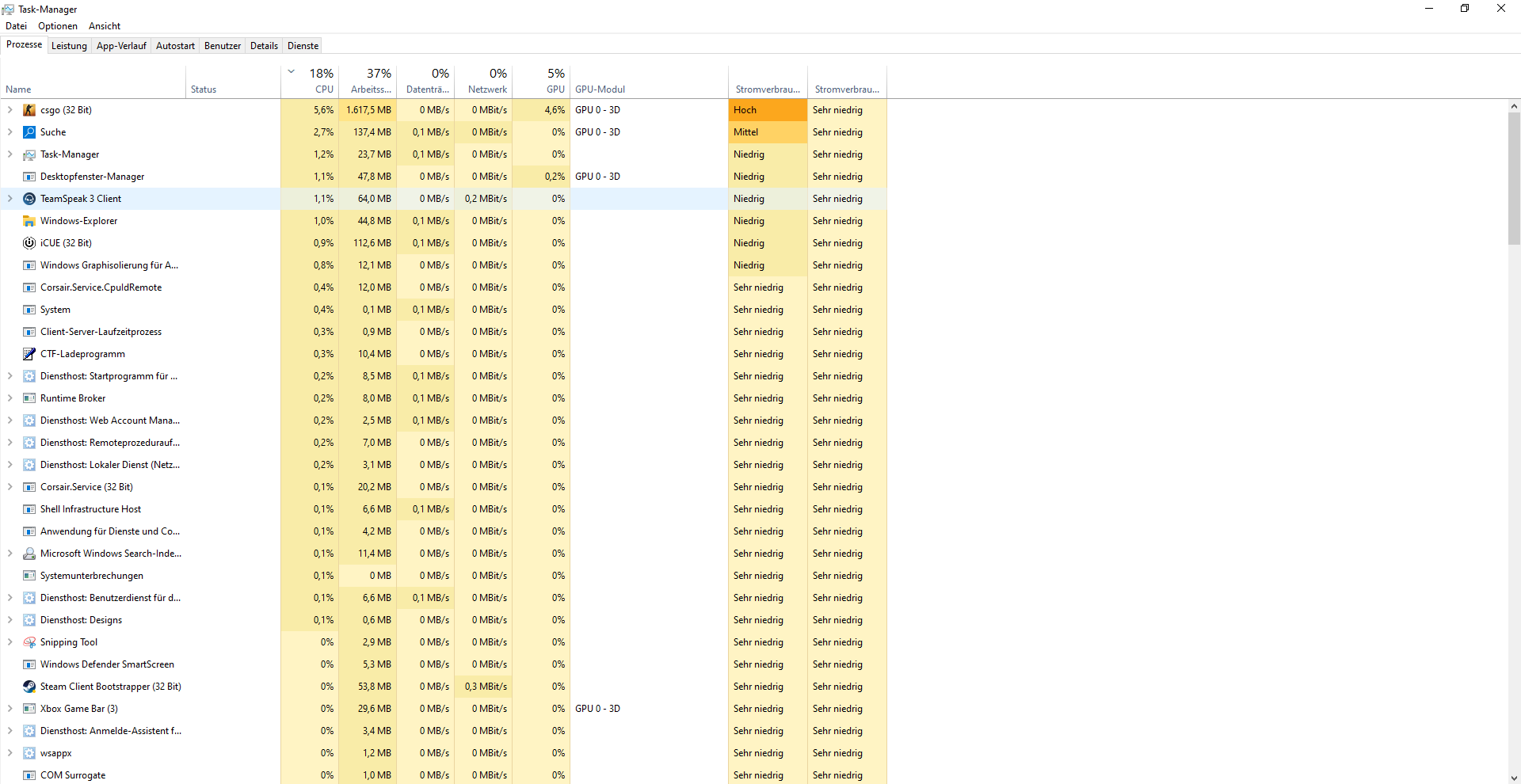
Task: Click the Task-Manager process row icon
Action: click(x=29, y=154)
